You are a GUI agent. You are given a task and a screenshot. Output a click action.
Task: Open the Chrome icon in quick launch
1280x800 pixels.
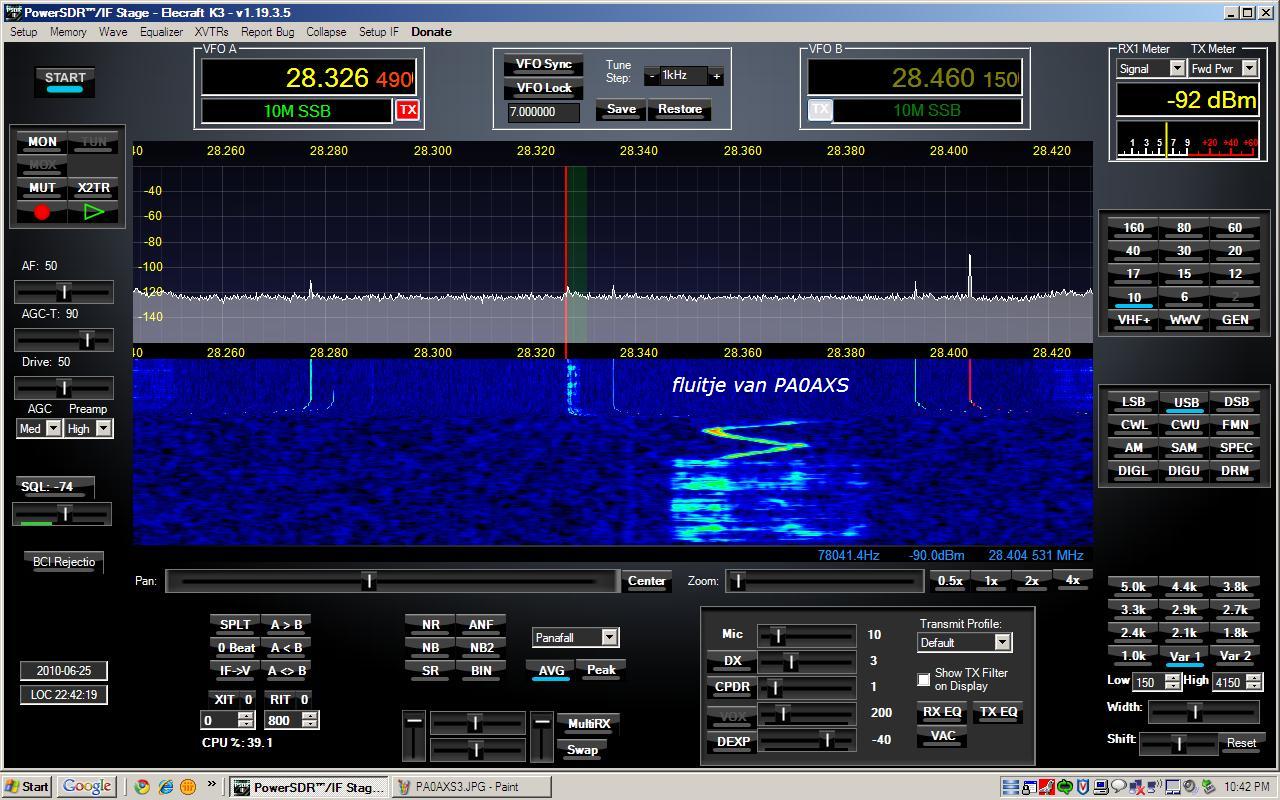[x=143, y=787]
